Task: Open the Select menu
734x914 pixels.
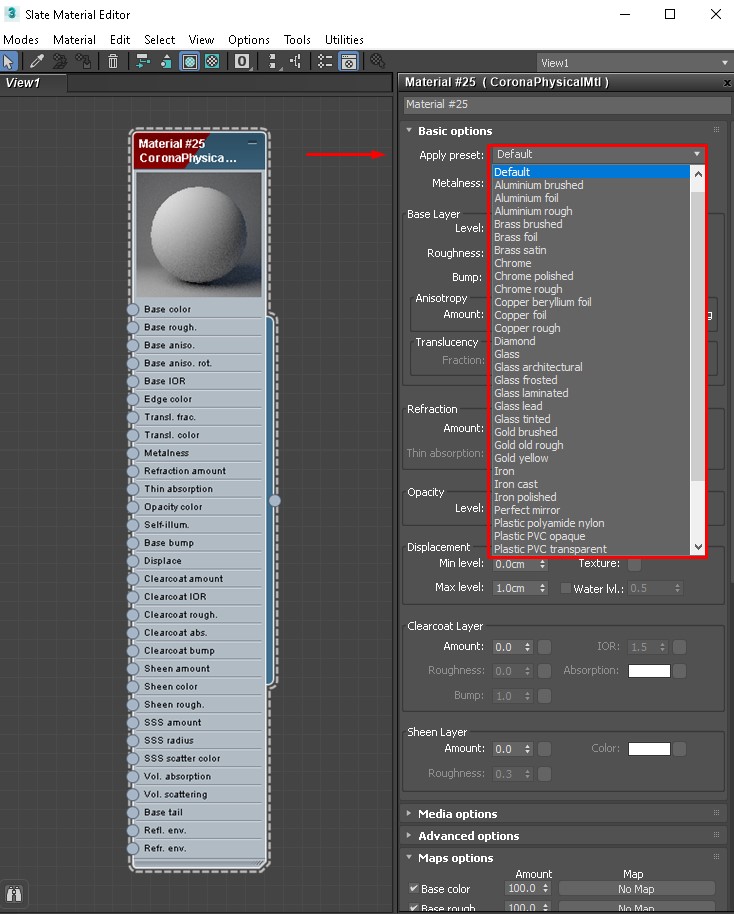Action: (x=159, y=40)
